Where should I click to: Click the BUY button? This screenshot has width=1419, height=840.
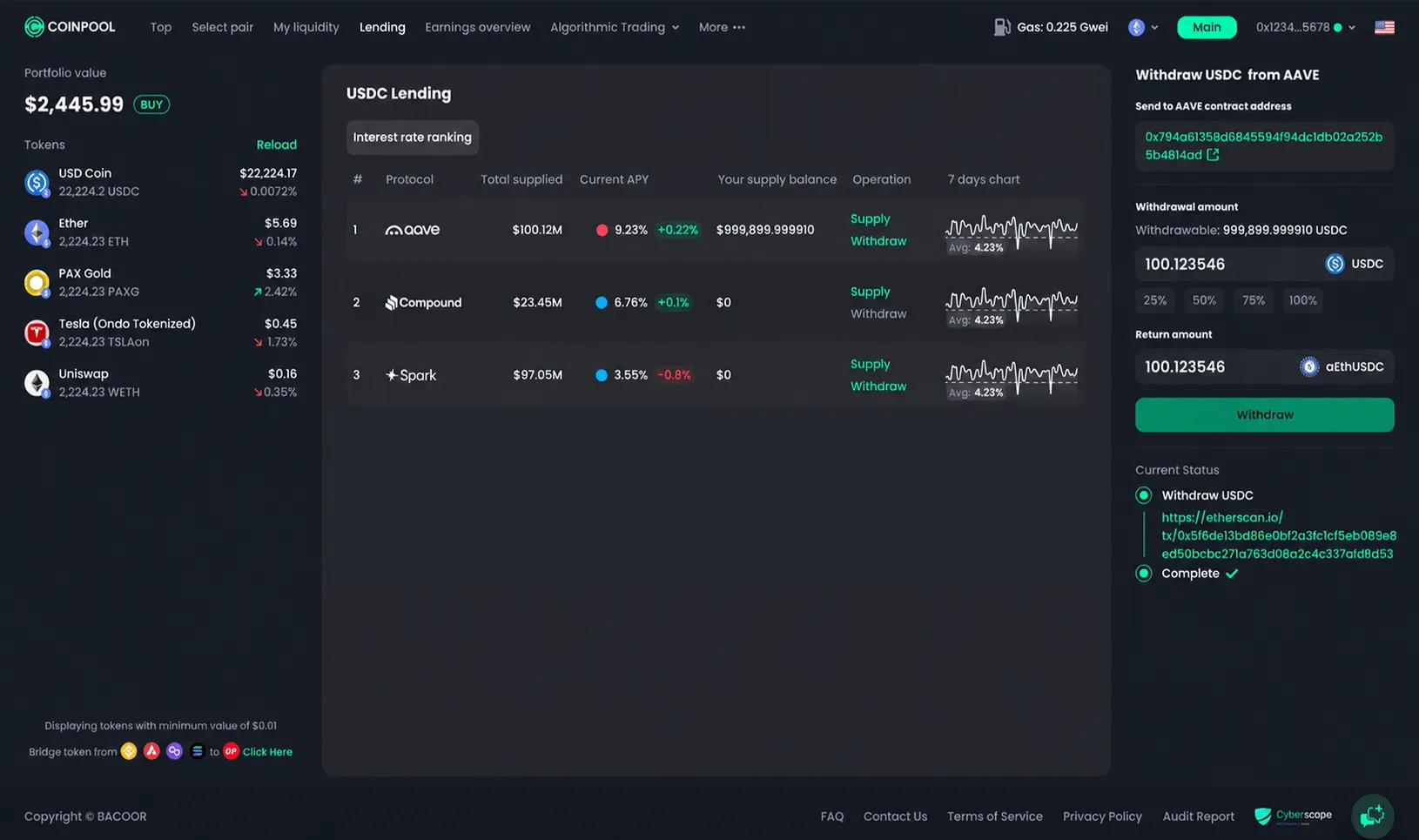pos(151,104)
